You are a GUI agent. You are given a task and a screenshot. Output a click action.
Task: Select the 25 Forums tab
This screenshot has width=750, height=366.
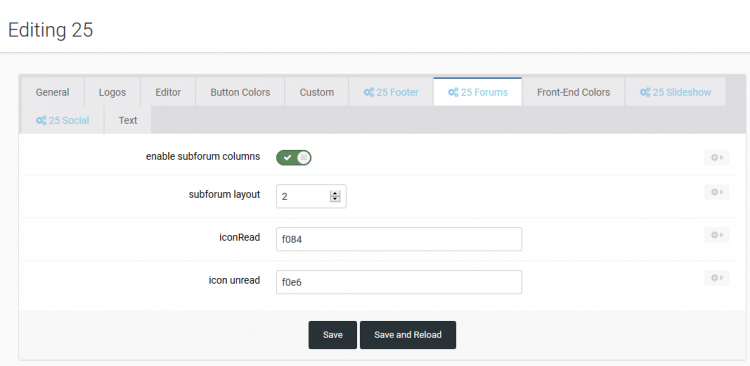478,92
